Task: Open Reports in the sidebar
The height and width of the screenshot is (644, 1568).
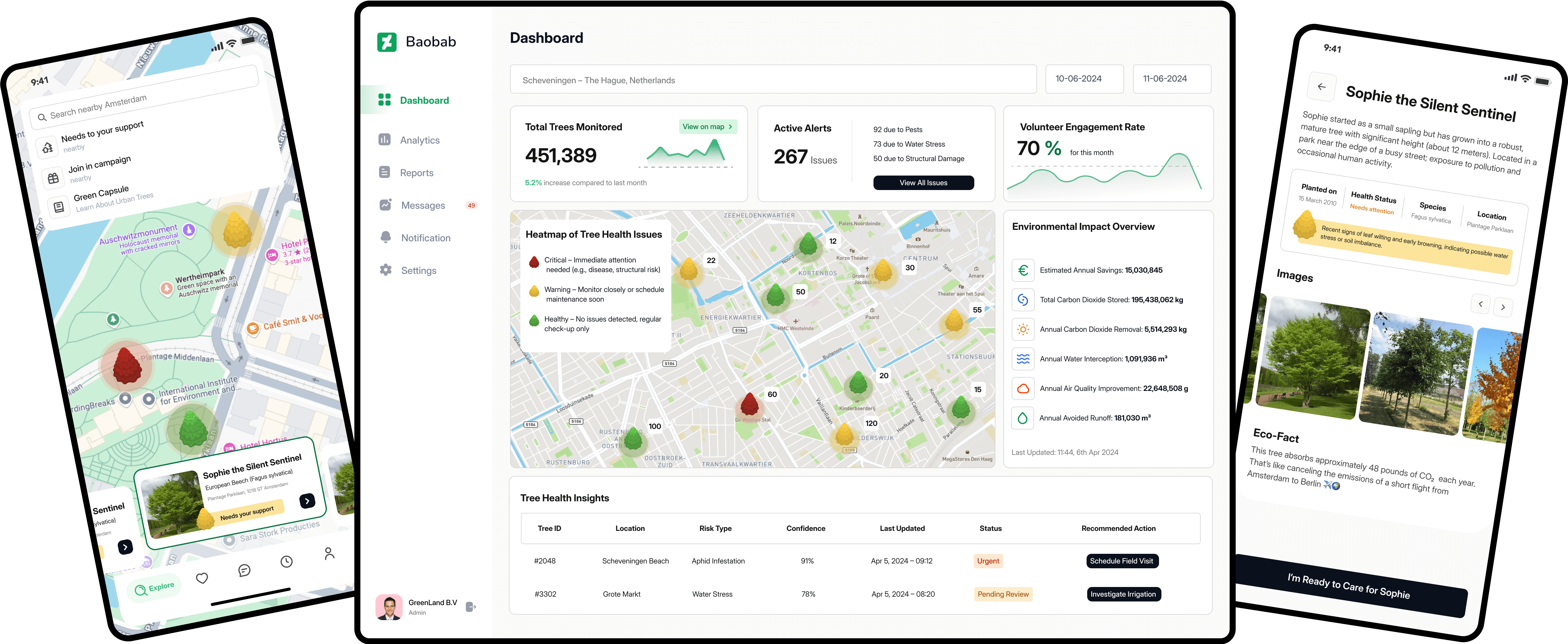Action: 417,173
